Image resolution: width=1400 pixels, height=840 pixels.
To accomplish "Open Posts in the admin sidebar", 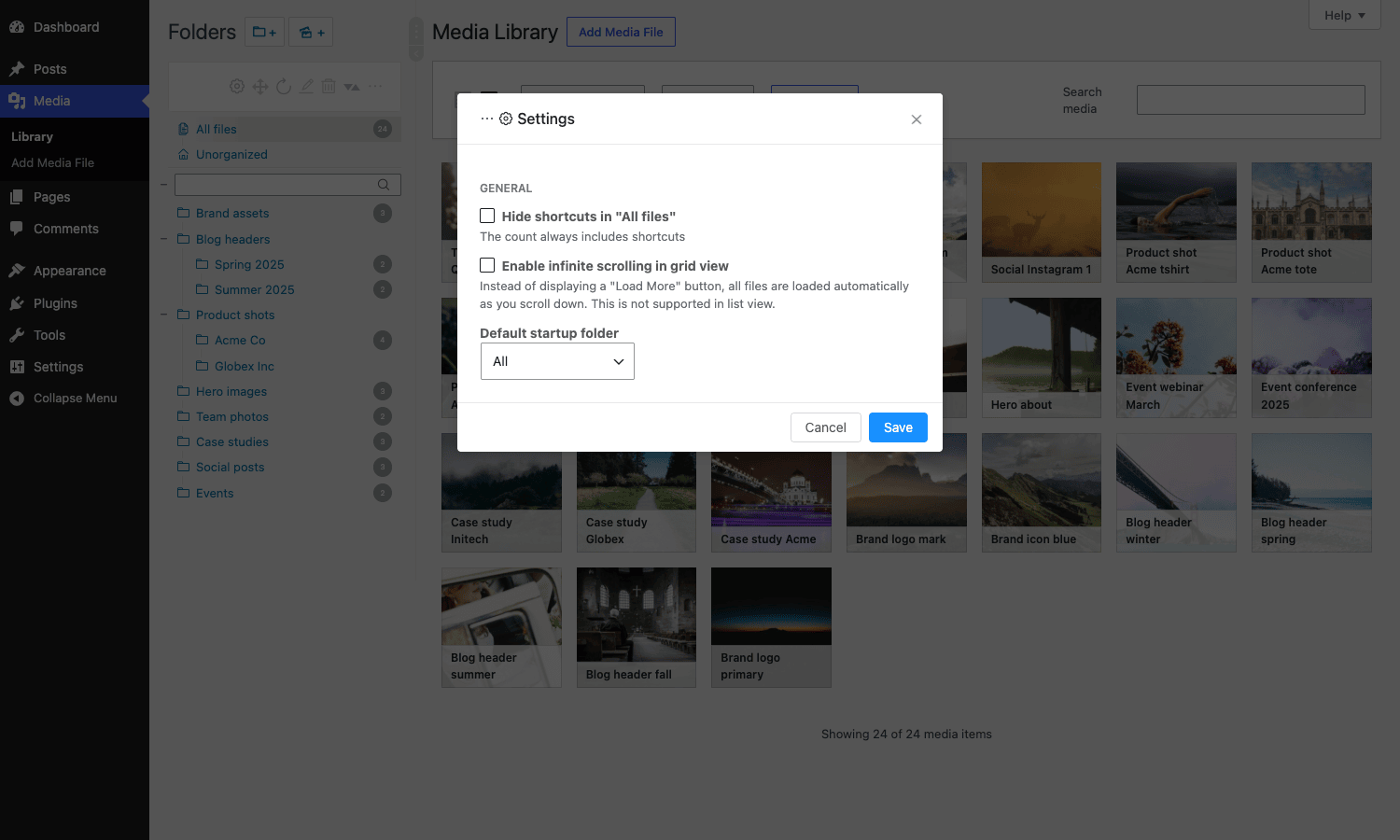I will point(75,69).
